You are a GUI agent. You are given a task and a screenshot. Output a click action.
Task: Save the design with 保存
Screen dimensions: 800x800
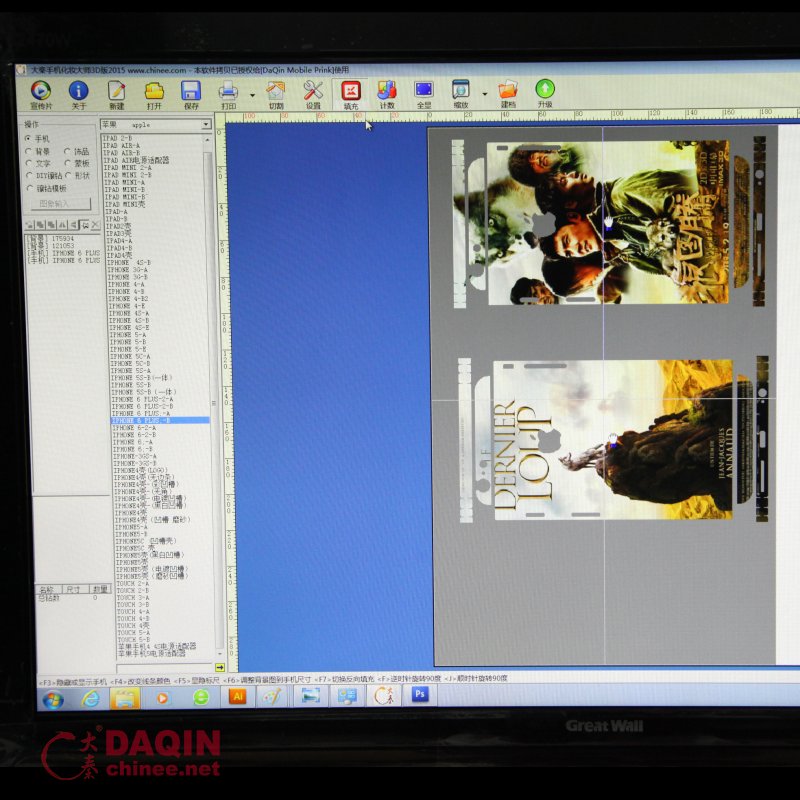(x=191, y=95)
